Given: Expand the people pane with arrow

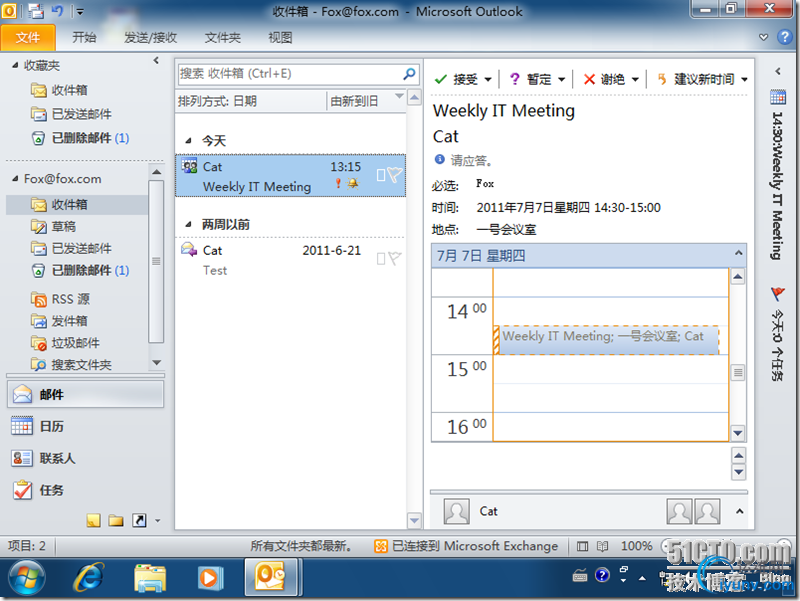Looking at the screenshot, I should [739, 511].
